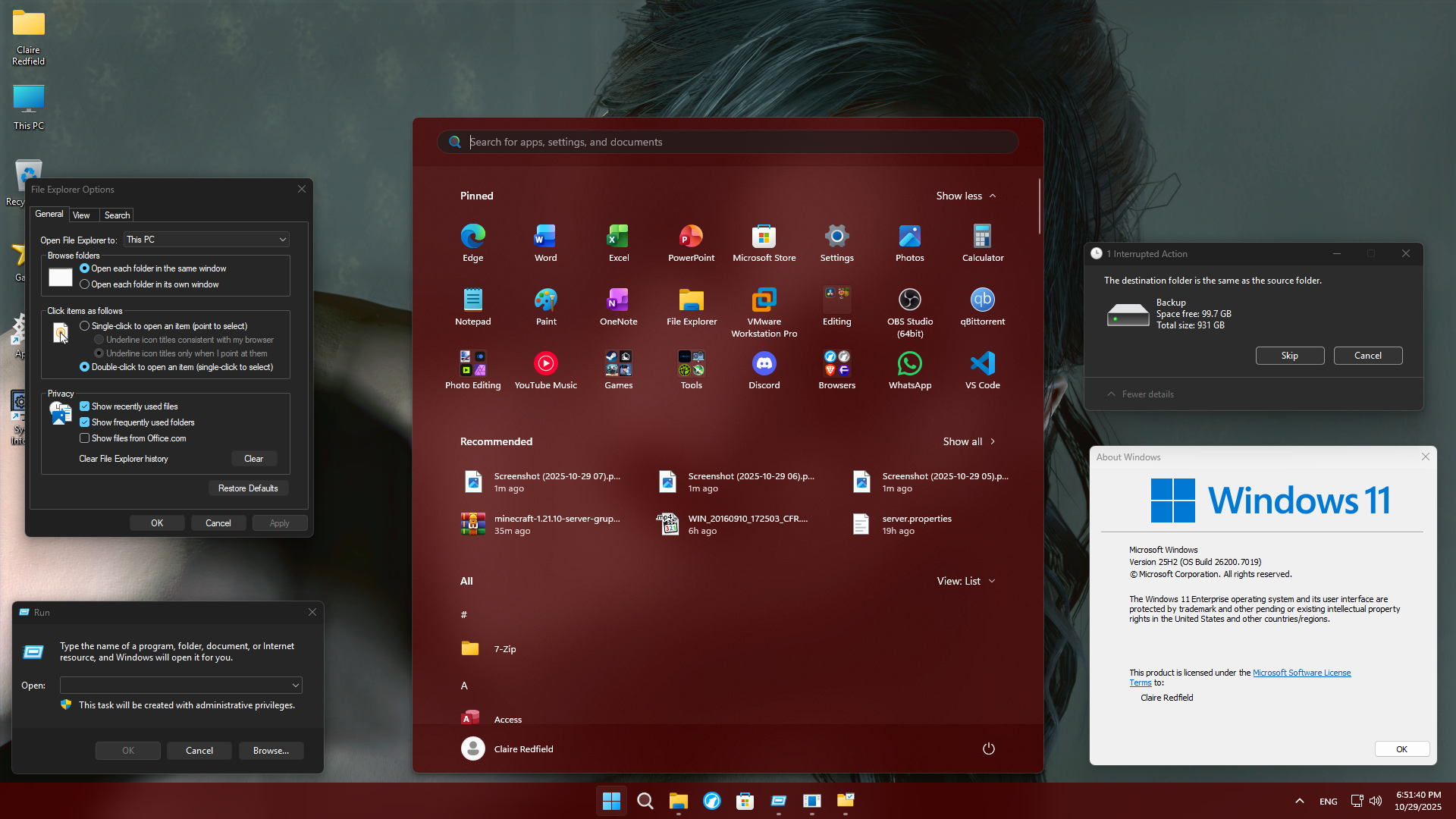Click the Start menu search field

point(727,142)
